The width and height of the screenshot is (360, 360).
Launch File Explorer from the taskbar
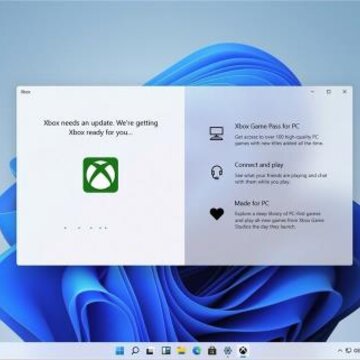pos(181,350)
